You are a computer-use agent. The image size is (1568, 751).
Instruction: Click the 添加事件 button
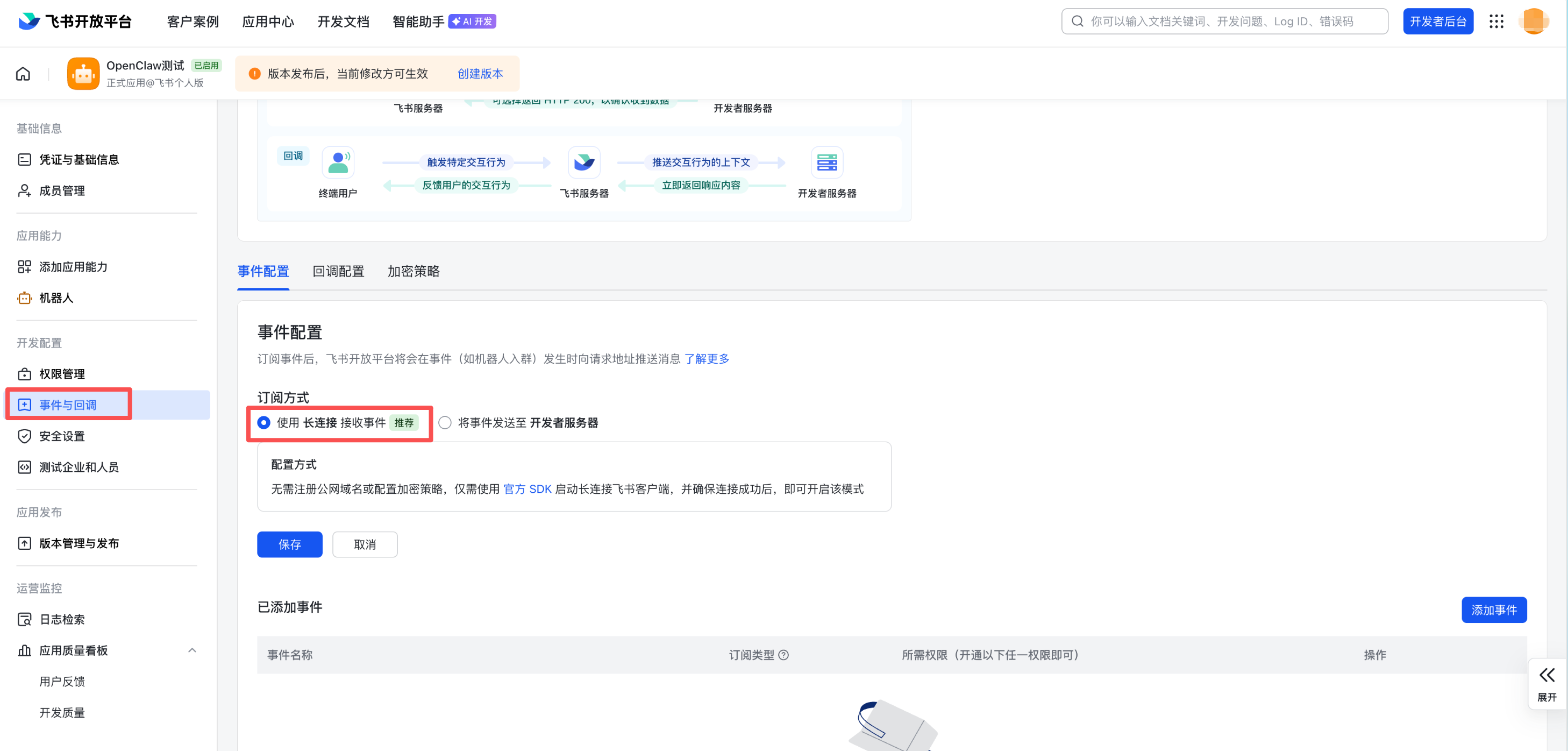[1493, 610]
